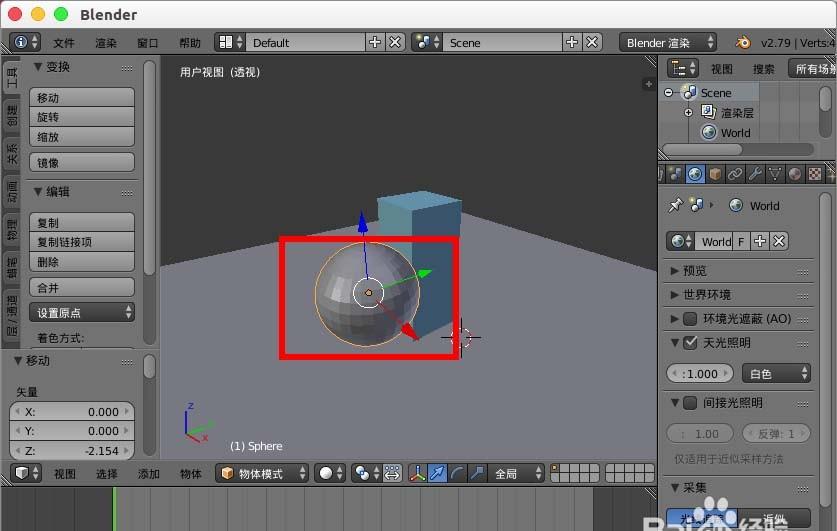Viewport: 837px width, 531px height.
Task: Pin the properties context with the pin icon
Action: (675, 205)
